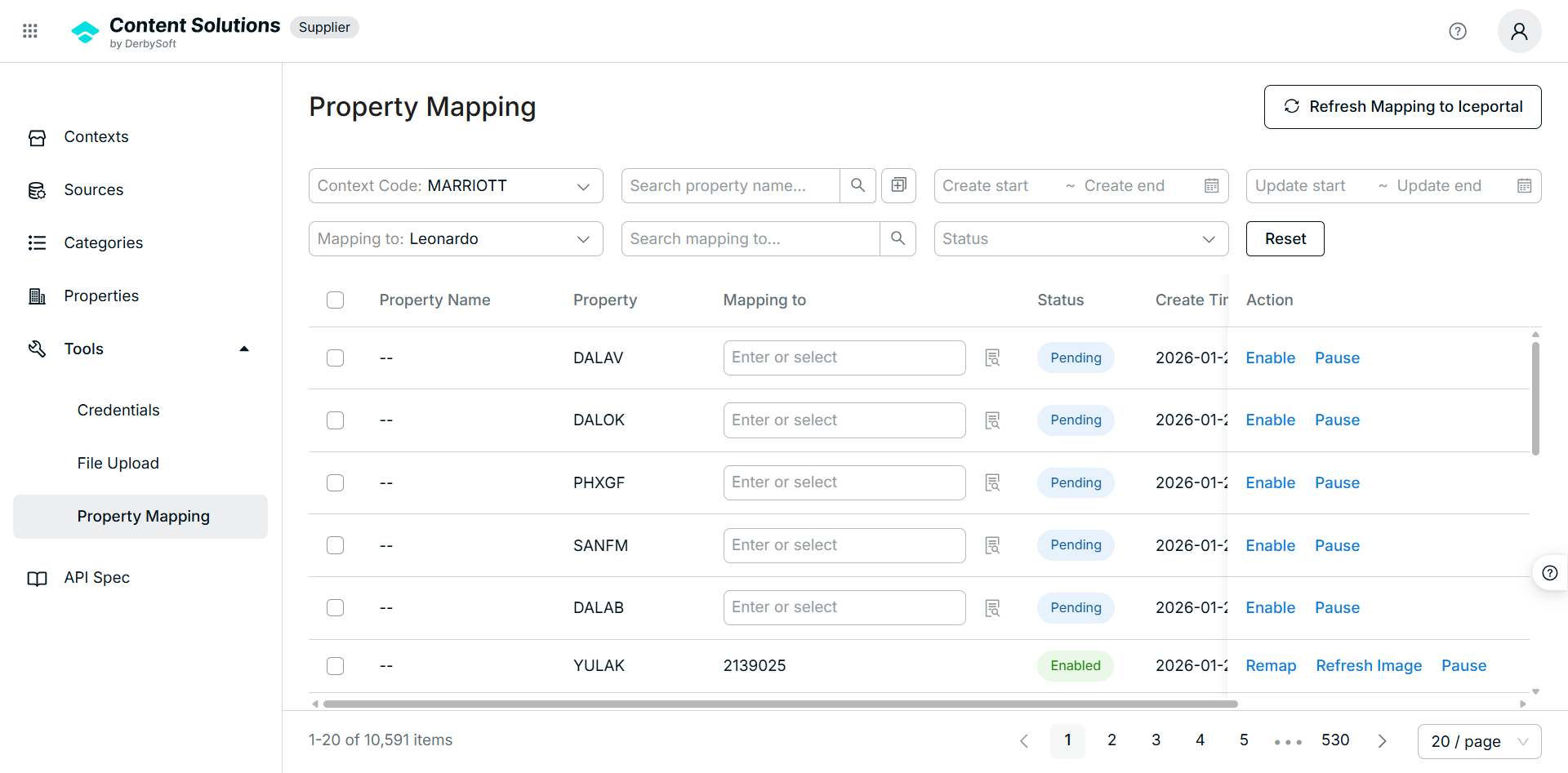Click the lookup icon in DALAB row
This screenshot has width=1568, height=773.
point(992,608)
